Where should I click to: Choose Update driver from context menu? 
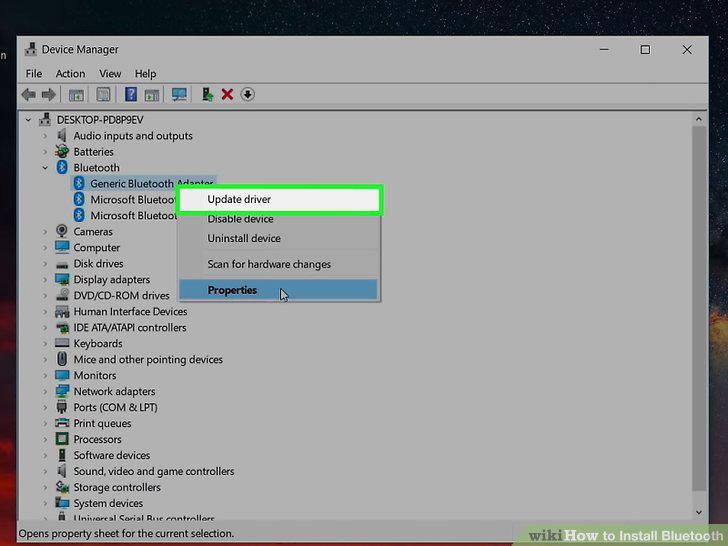pos(279,200)
